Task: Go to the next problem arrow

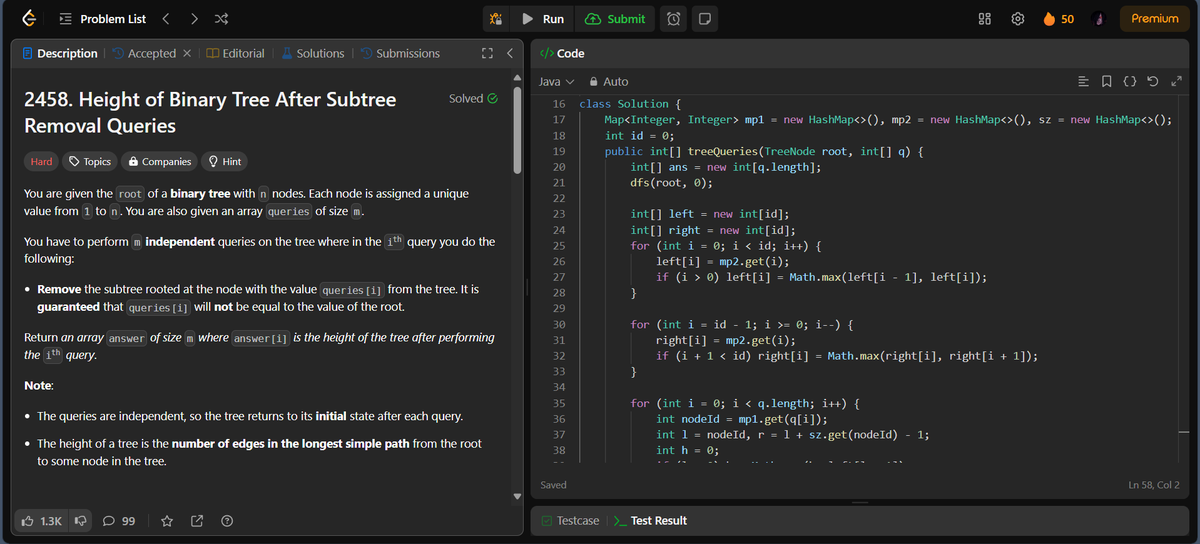Action: tap(194, 19)
